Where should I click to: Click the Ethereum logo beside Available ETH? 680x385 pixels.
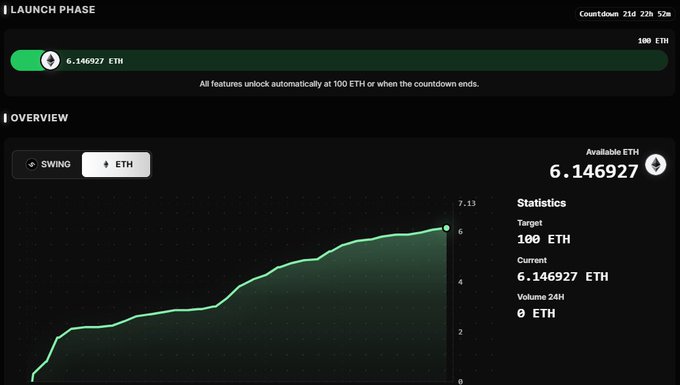click(655, 165)
